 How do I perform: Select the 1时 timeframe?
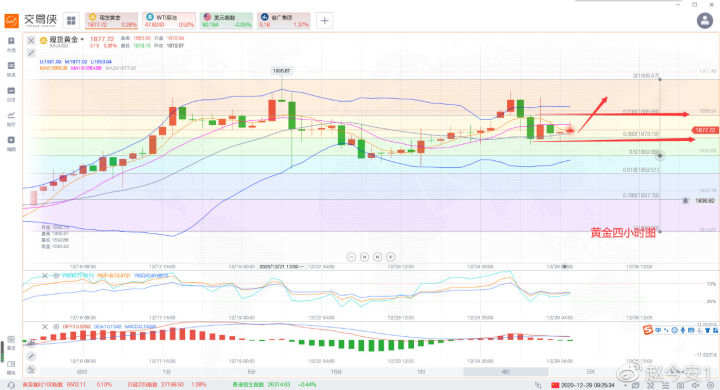point(421,372)
